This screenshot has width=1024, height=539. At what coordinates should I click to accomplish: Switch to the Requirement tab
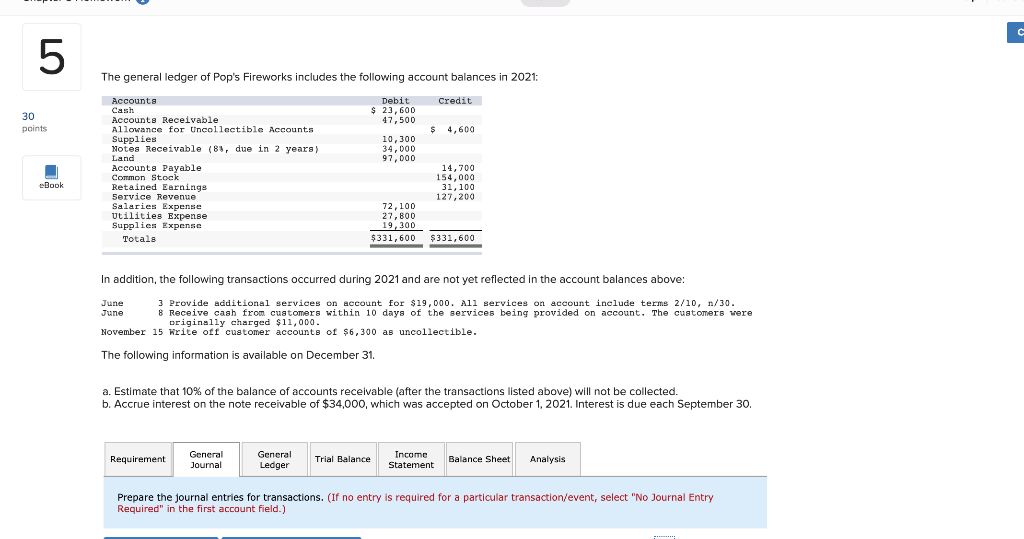(138, 459)
